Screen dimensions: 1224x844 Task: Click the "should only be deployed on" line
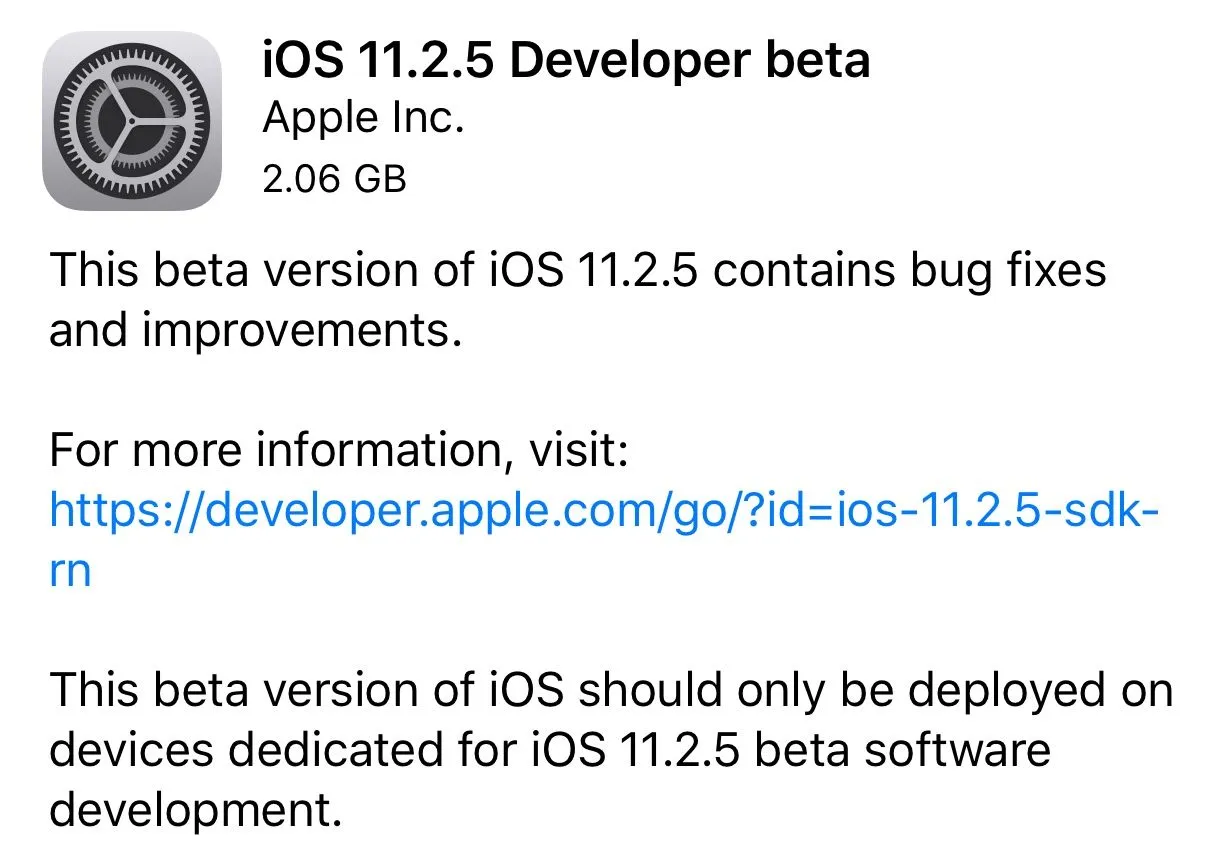875,690
